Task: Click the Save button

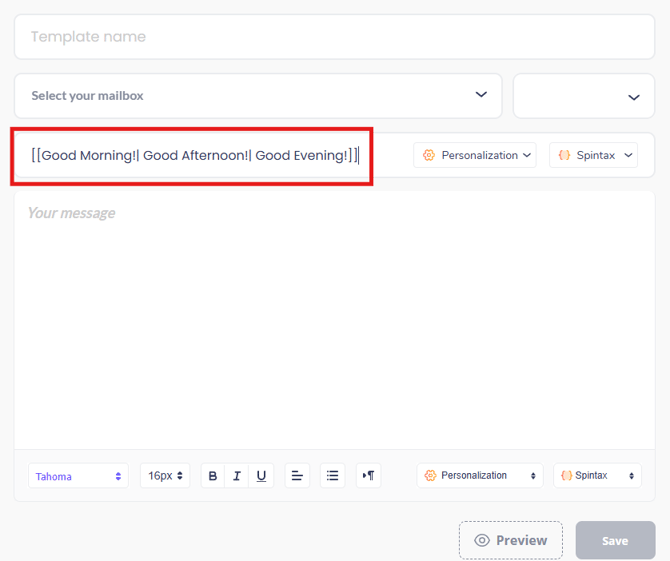Action: [x=615, y=540]
